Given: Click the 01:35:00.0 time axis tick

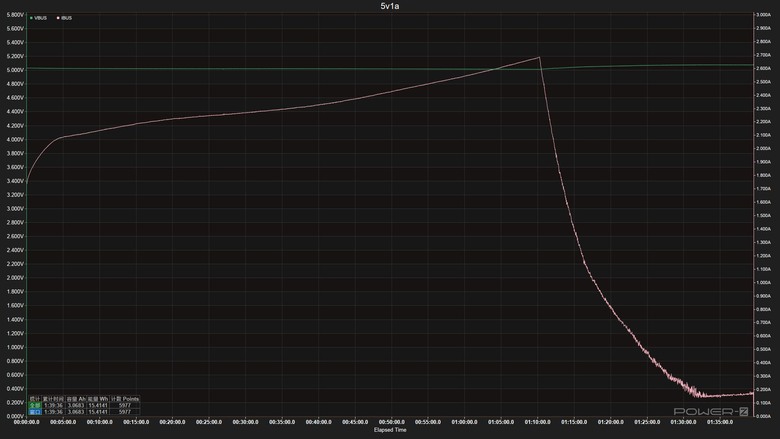Looking at the screenshot, I should click(x=720, y=422).
